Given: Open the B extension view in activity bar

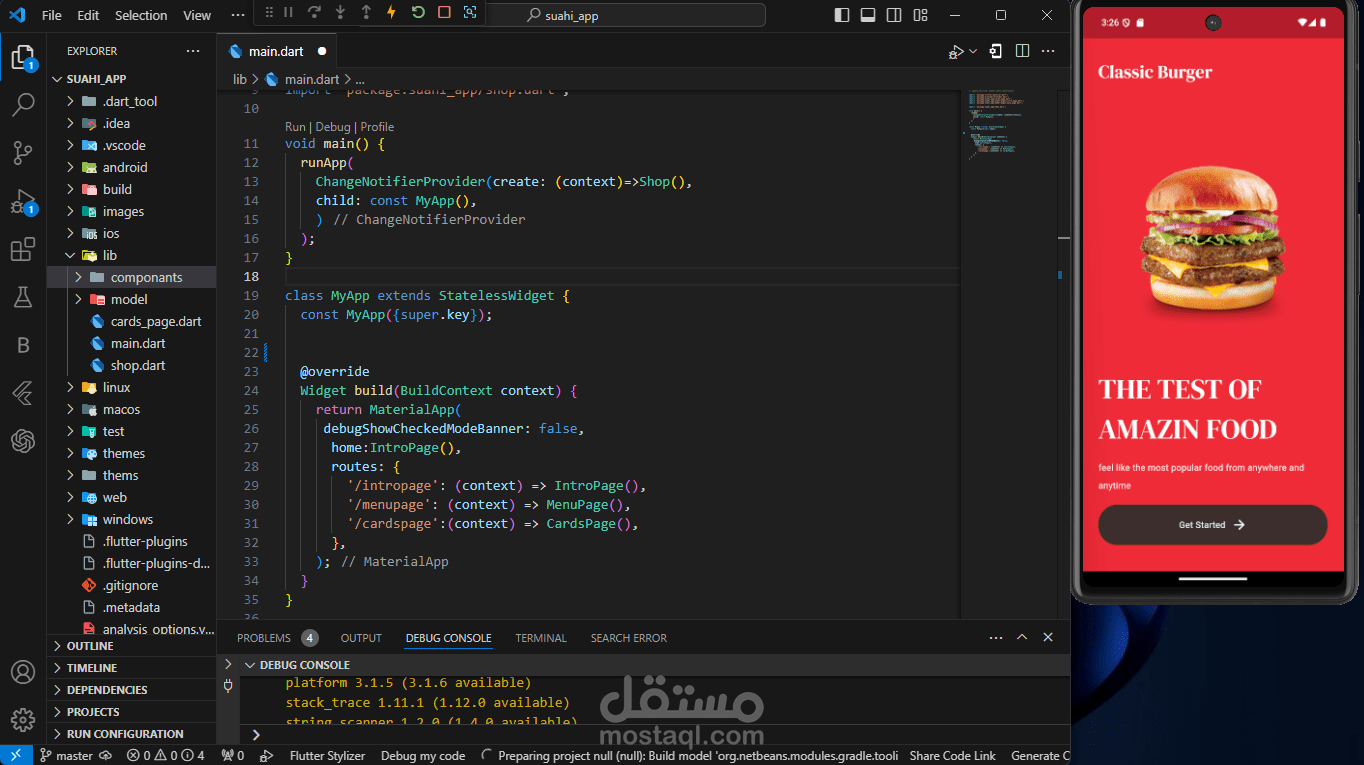Looking at the screenshot, I should (x=23, y=345).
